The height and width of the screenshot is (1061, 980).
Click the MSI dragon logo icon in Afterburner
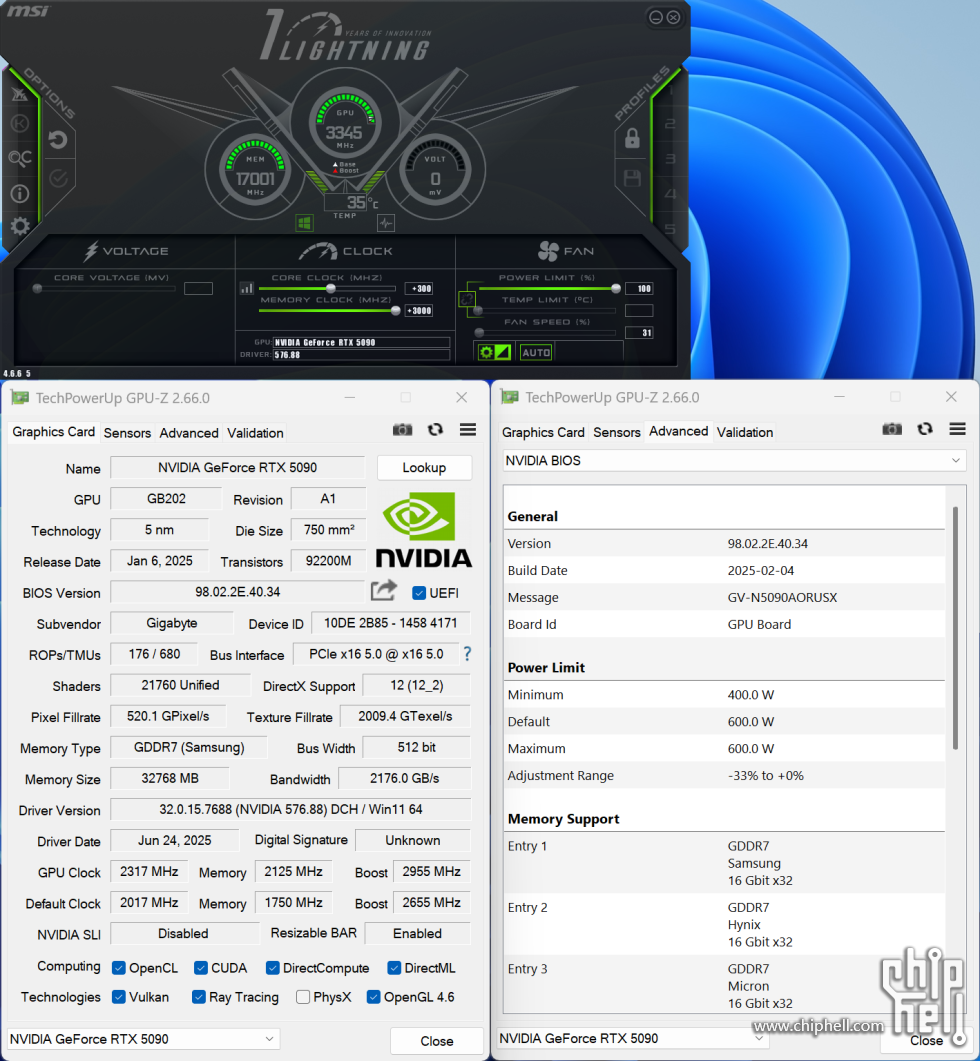19,95
